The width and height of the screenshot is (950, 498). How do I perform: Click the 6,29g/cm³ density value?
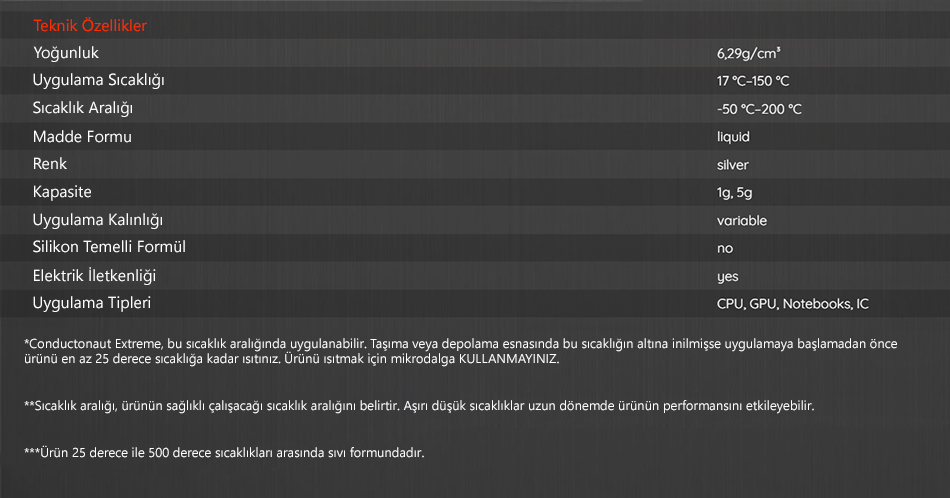(x=748, y=53)
